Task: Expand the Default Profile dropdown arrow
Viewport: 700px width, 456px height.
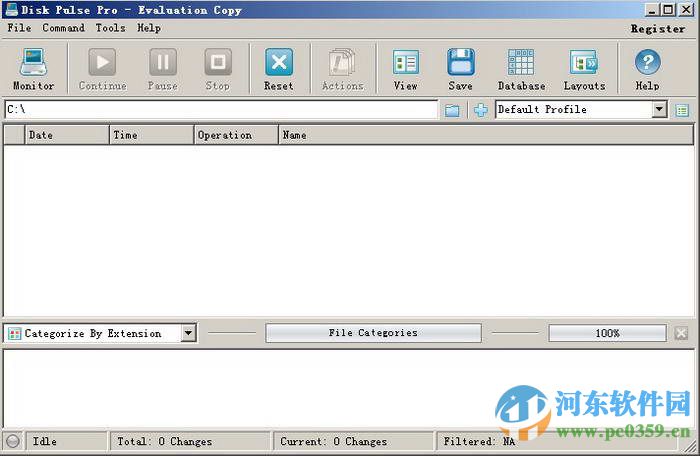Action: click(659, 109)
